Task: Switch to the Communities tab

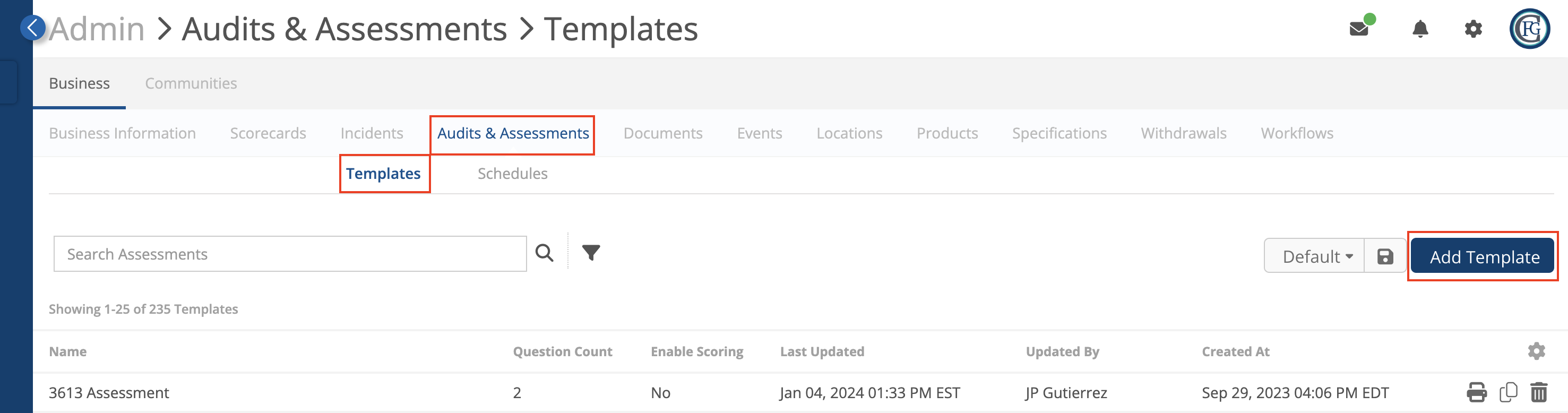Action: click(x=191, y=83)
